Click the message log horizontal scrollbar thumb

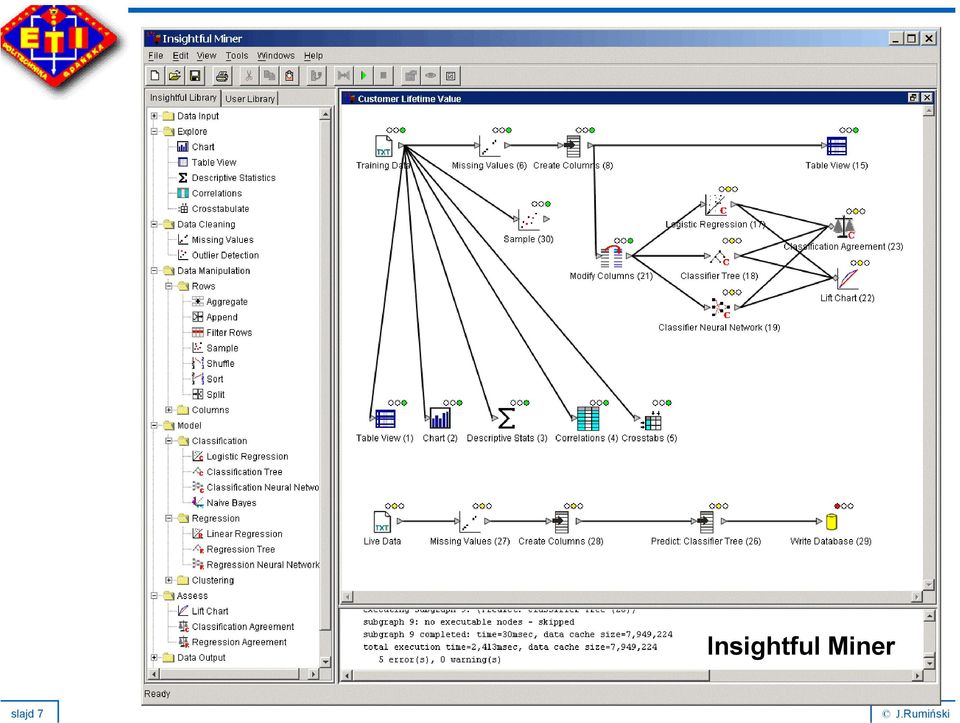pyautogui.click(x=531, y=675)
